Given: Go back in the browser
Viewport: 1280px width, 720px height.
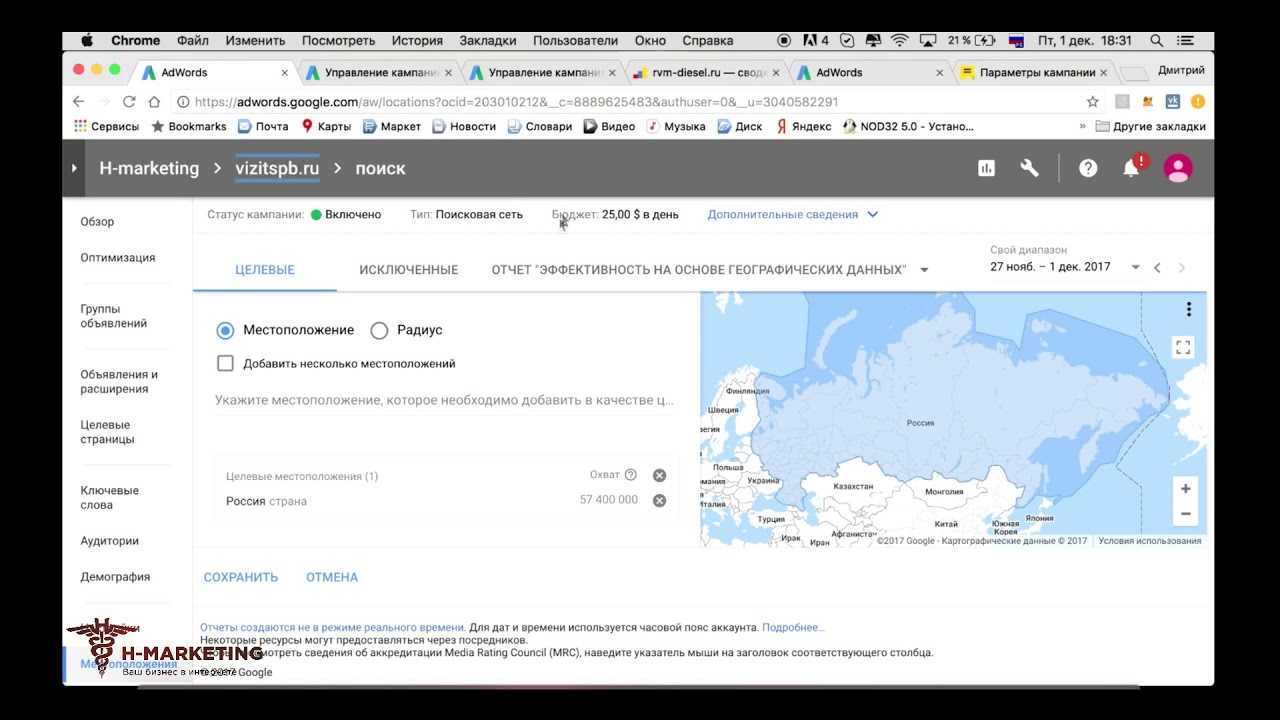Looking at the screenshot, I should [x=78, y=101].
